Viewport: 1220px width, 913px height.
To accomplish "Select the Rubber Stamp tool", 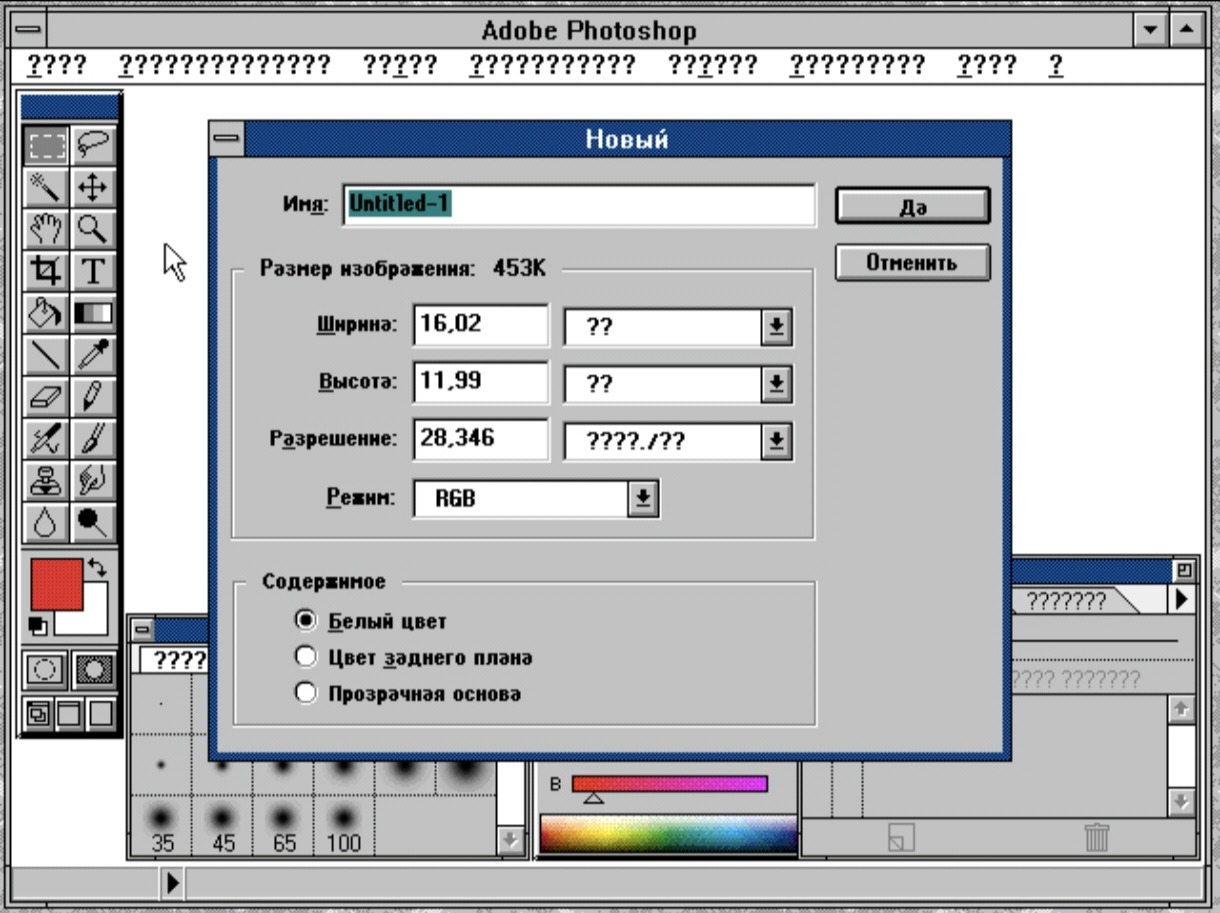I will pos(46,481).
